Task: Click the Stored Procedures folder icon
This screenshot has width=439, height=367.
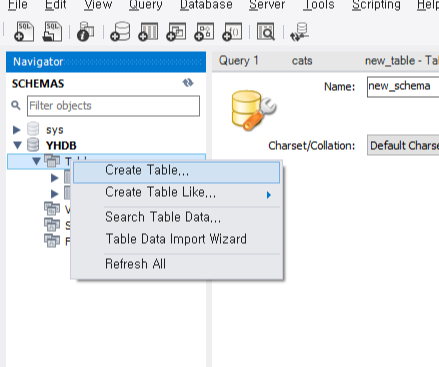Action: point(52,224)
